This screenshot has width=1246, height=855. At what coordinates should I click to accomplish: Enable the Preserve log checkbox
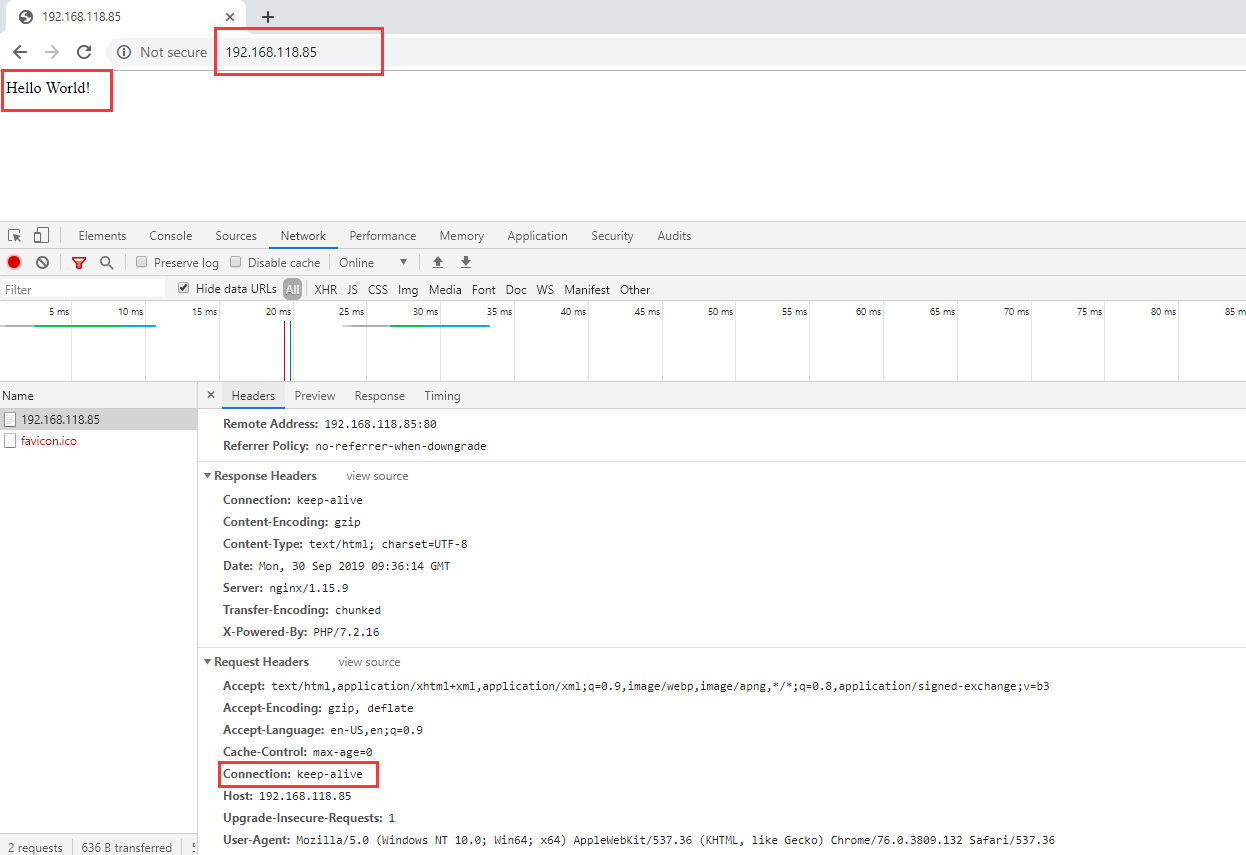[x=142, y=262]
